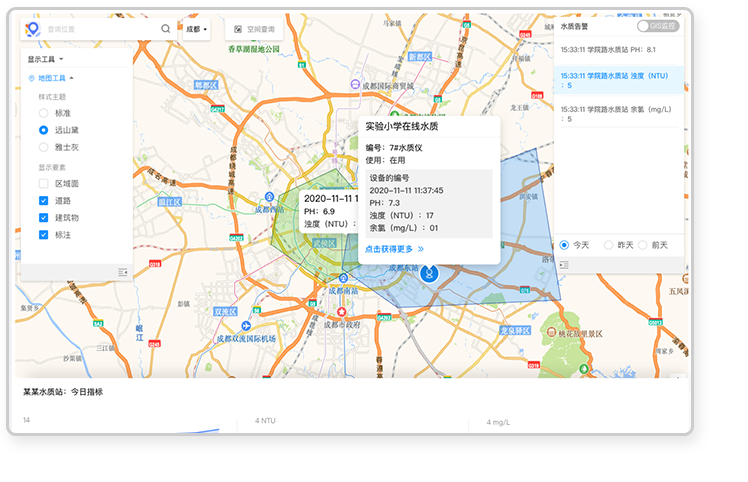Viewport: 748px width, 482px height.
Task: Select the 远山黛 style theme radio
Action: pyautogui.click(x=43, y=130)
